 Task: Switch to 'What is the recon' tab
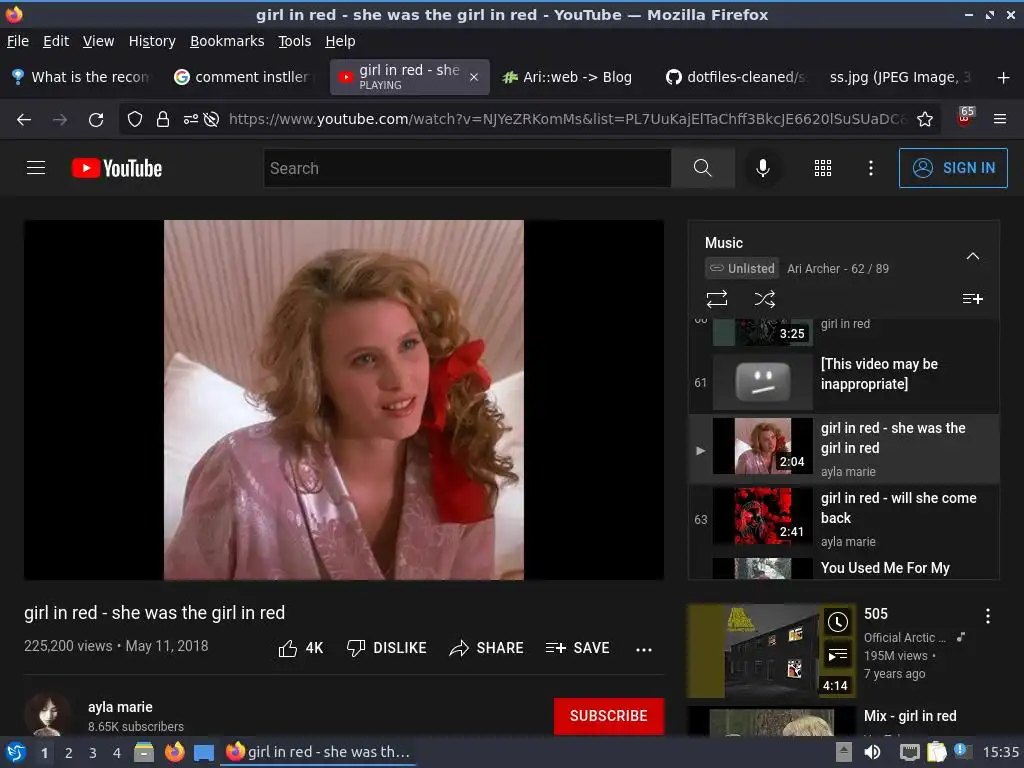pos(80,77)
